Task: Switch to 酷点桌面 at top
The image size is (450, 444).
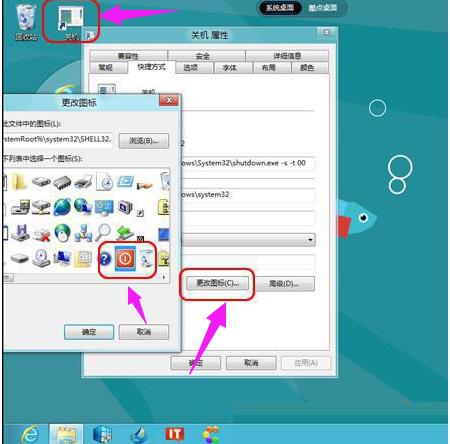Action: tap(323, 7)
